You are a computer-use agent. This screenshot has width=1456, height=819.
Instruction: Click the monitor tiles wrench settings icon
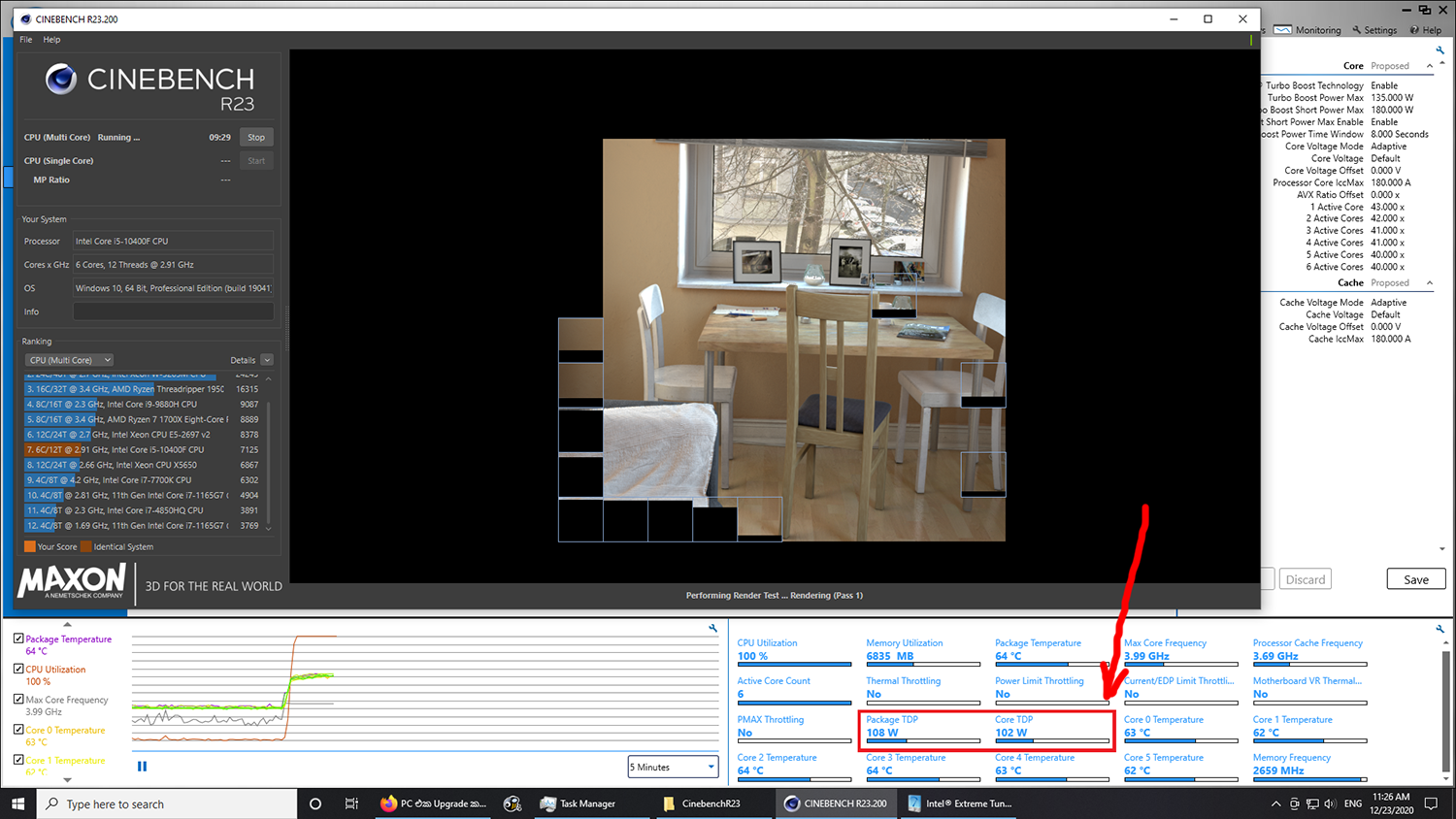[1439, 629]
